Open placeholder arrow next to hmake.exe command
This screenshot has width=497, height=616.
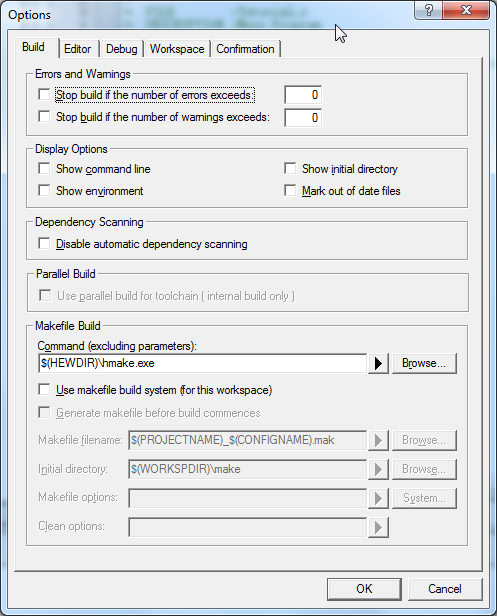point(378,363)
